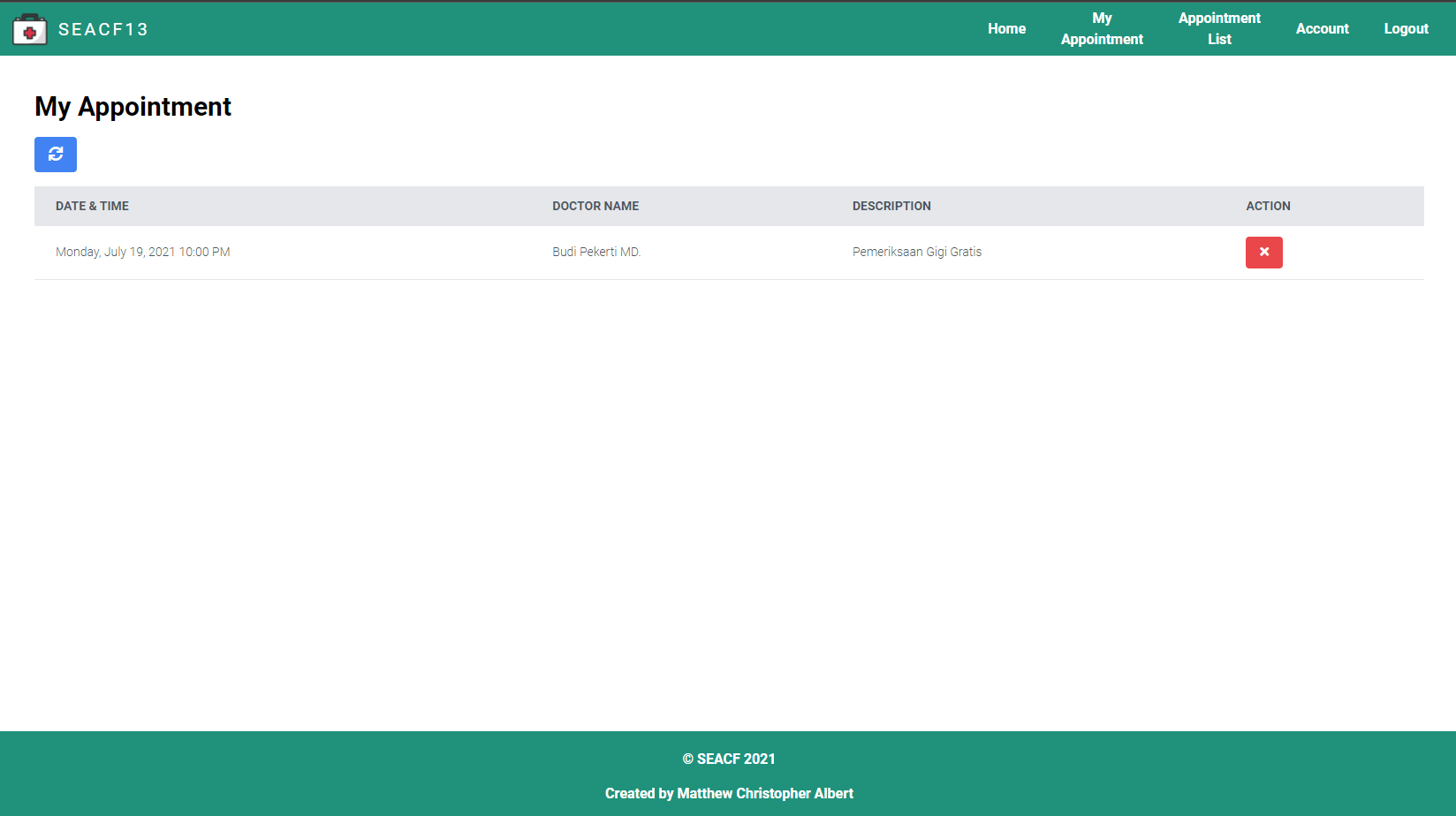Click the SEACF13 brand title
The height and width of the screenshot is (816, 1456).
point(103,29)
